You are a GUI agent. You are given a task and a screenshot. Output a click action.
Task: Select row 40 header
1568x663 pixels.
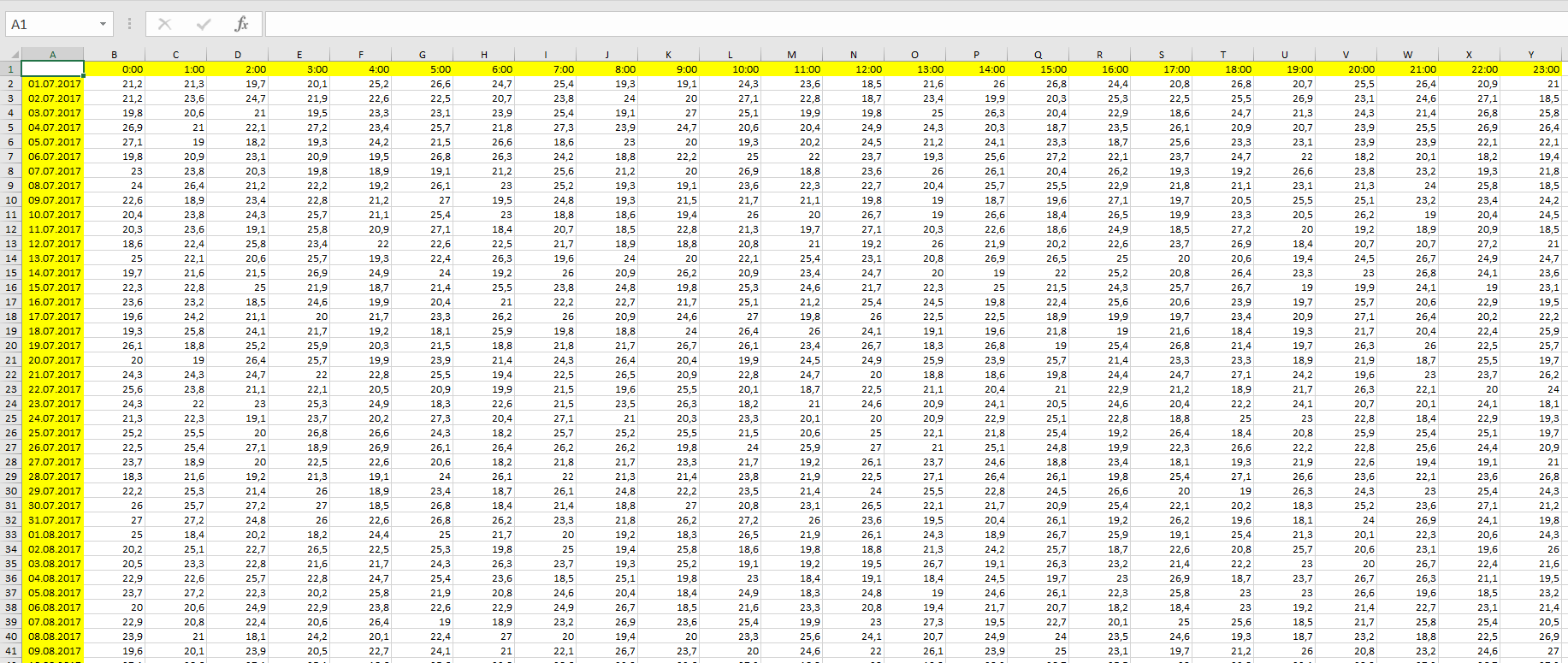click(10, 636)
